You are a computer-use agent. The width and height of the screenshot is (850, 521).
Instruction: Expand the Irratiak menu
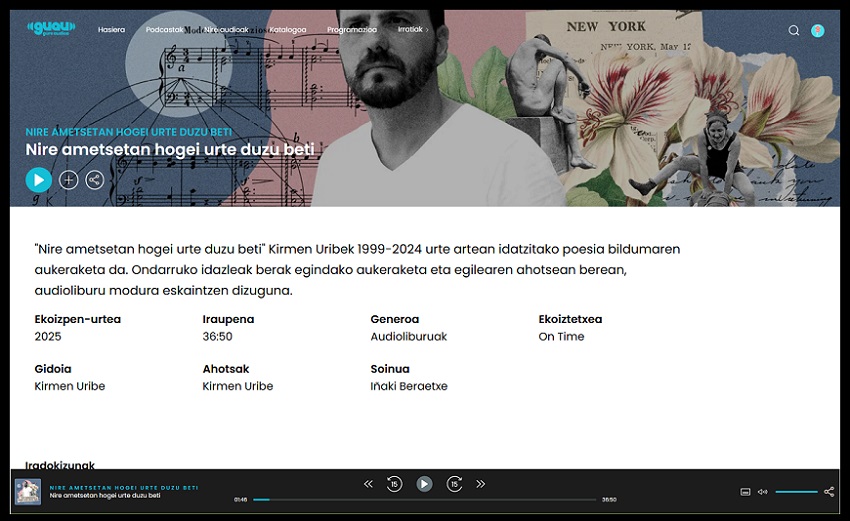point(413,30)
